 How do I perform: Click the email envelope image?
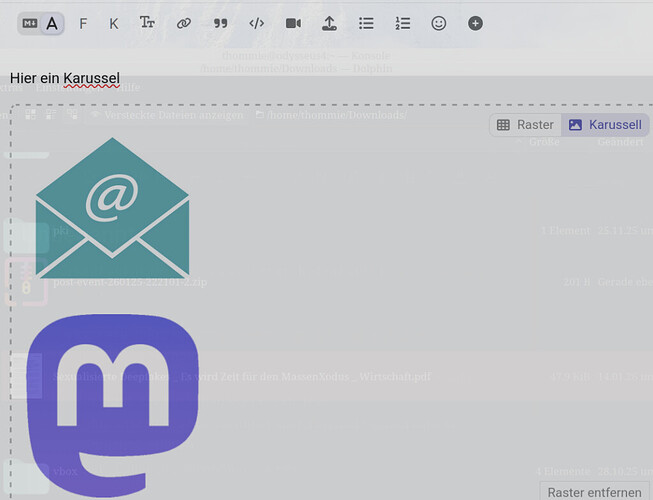[x=112, y=208]
